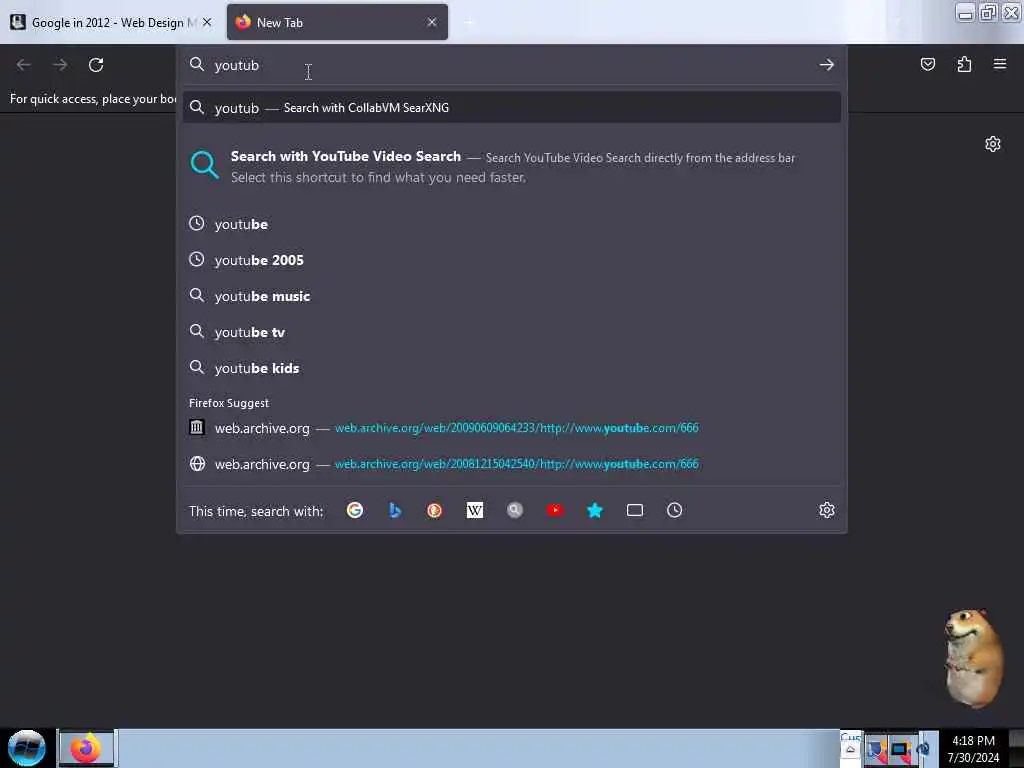Search this time with DuckDuckGo icon

pos(434,510)
